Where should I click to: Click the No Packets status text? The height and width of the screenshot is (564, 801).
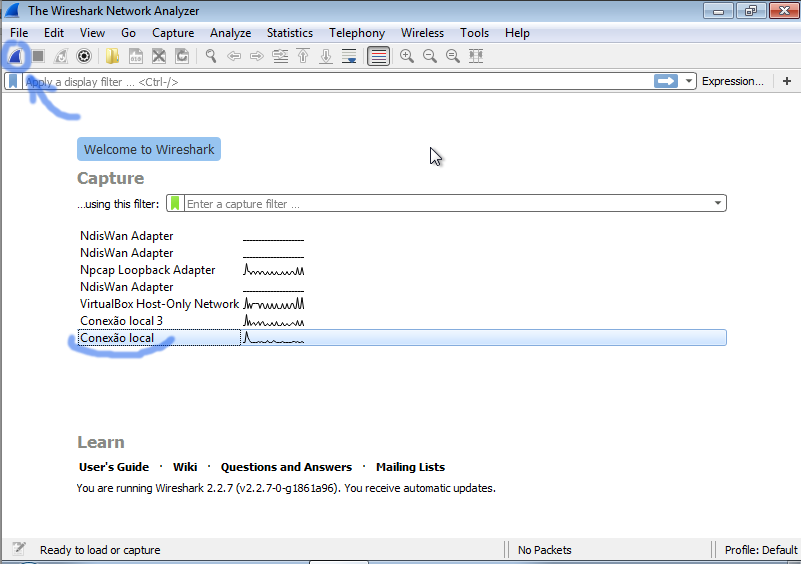(545, 550)
